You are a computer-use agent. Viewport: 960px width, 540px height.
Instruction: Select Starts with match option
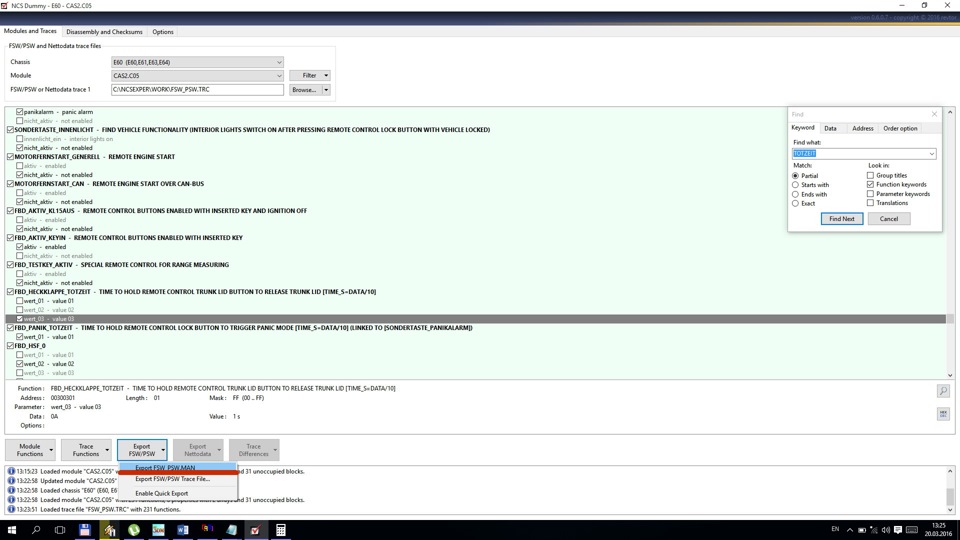pos(795,185)
